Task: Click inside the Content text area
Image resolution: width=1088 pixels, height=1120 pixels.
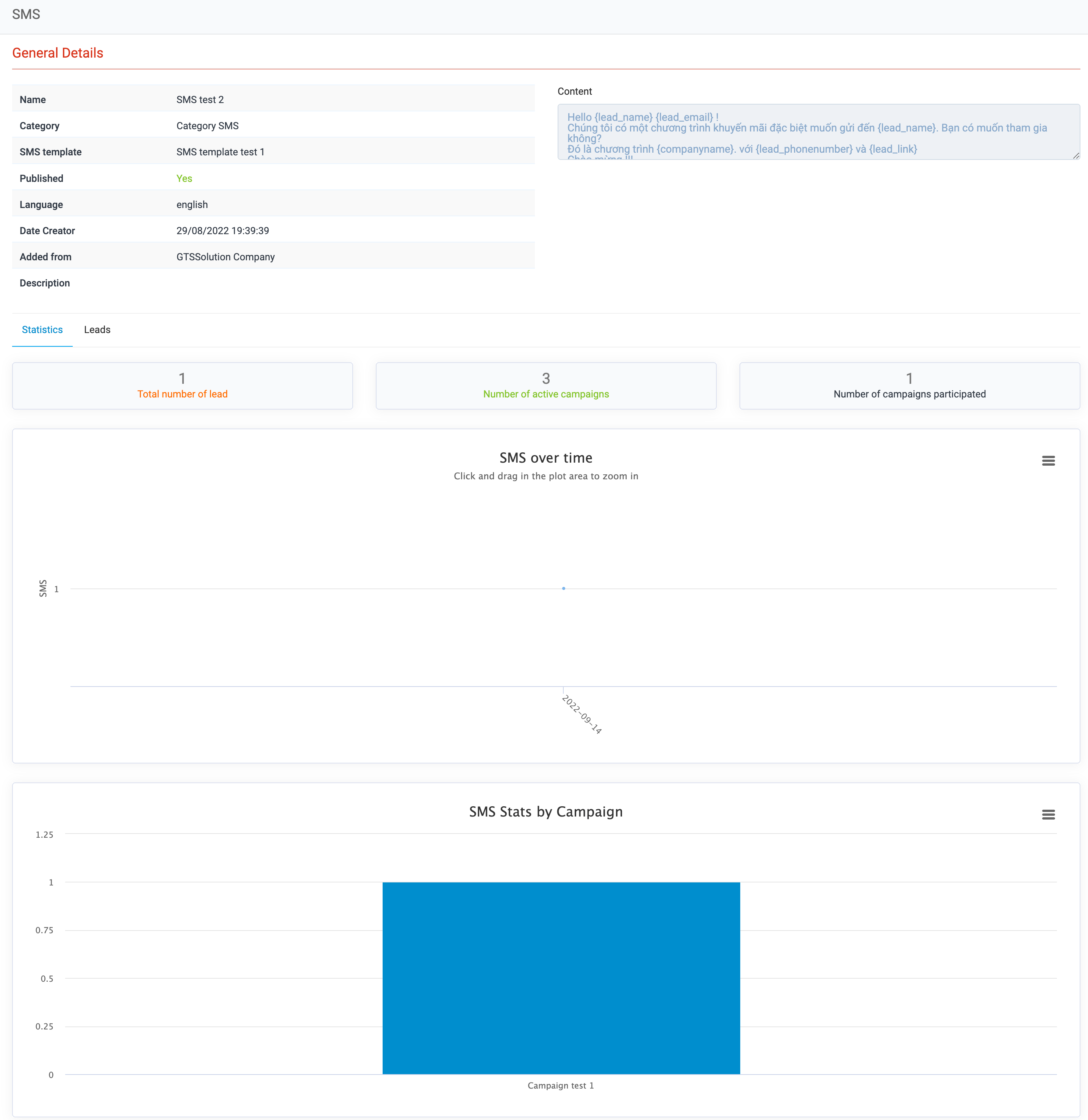Action: coord(818,132)
